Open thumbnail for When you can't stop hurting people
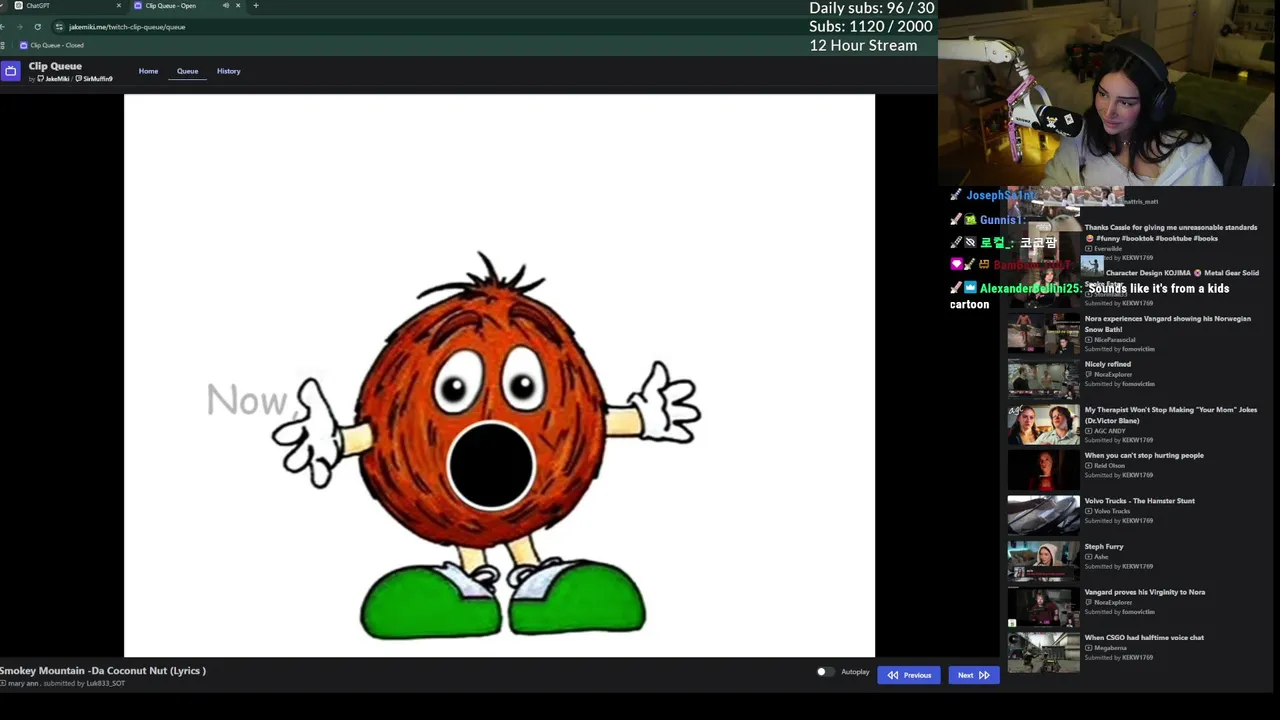 (1043, 470)
